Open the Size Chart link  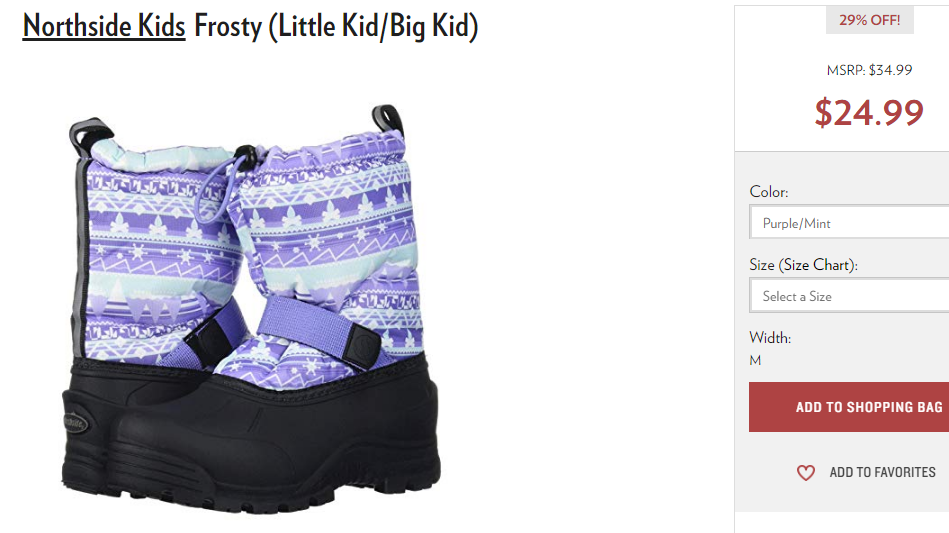[x=818, y=265]
